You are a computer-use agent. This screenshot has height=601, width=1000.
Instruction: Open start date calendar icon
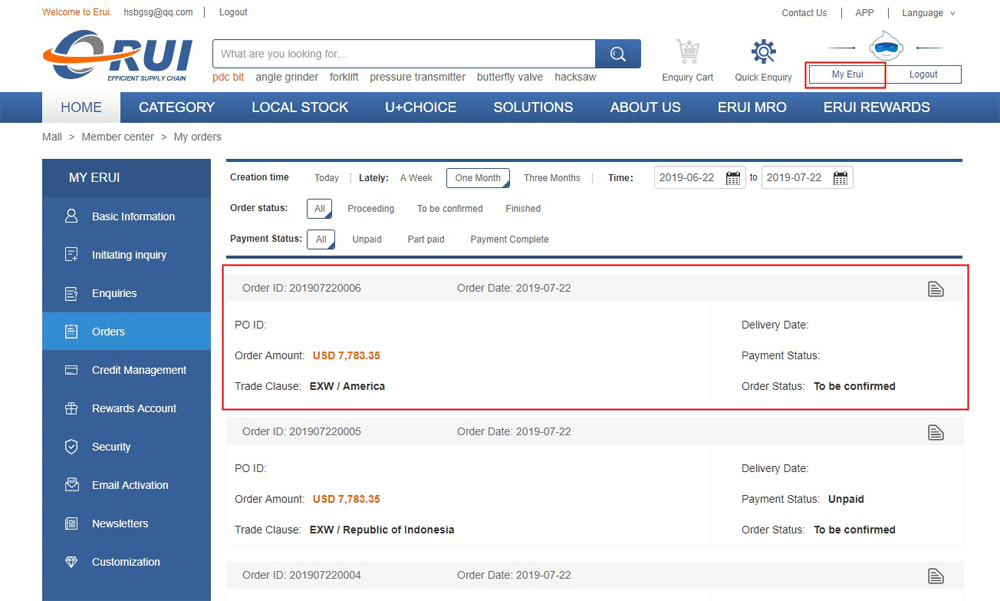(x=733, y=178)
